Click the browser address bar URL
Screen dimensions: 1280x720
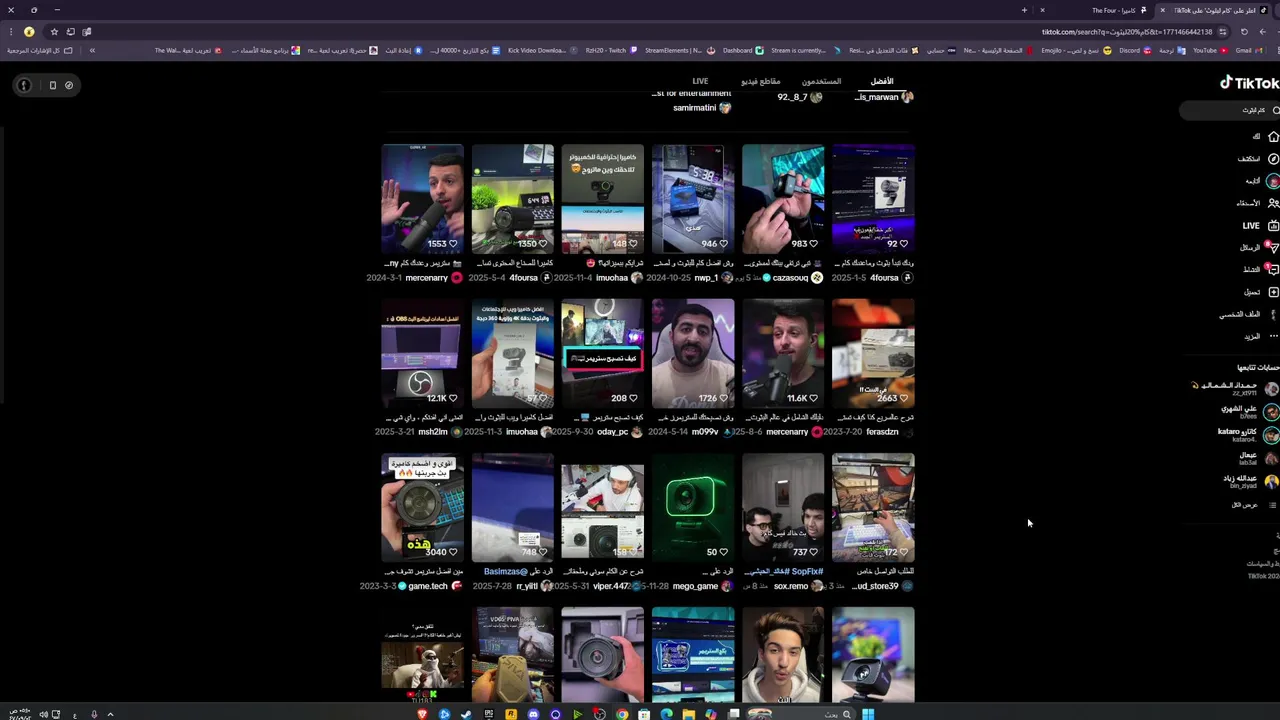pyautogui.click(x=1126, y=32)
